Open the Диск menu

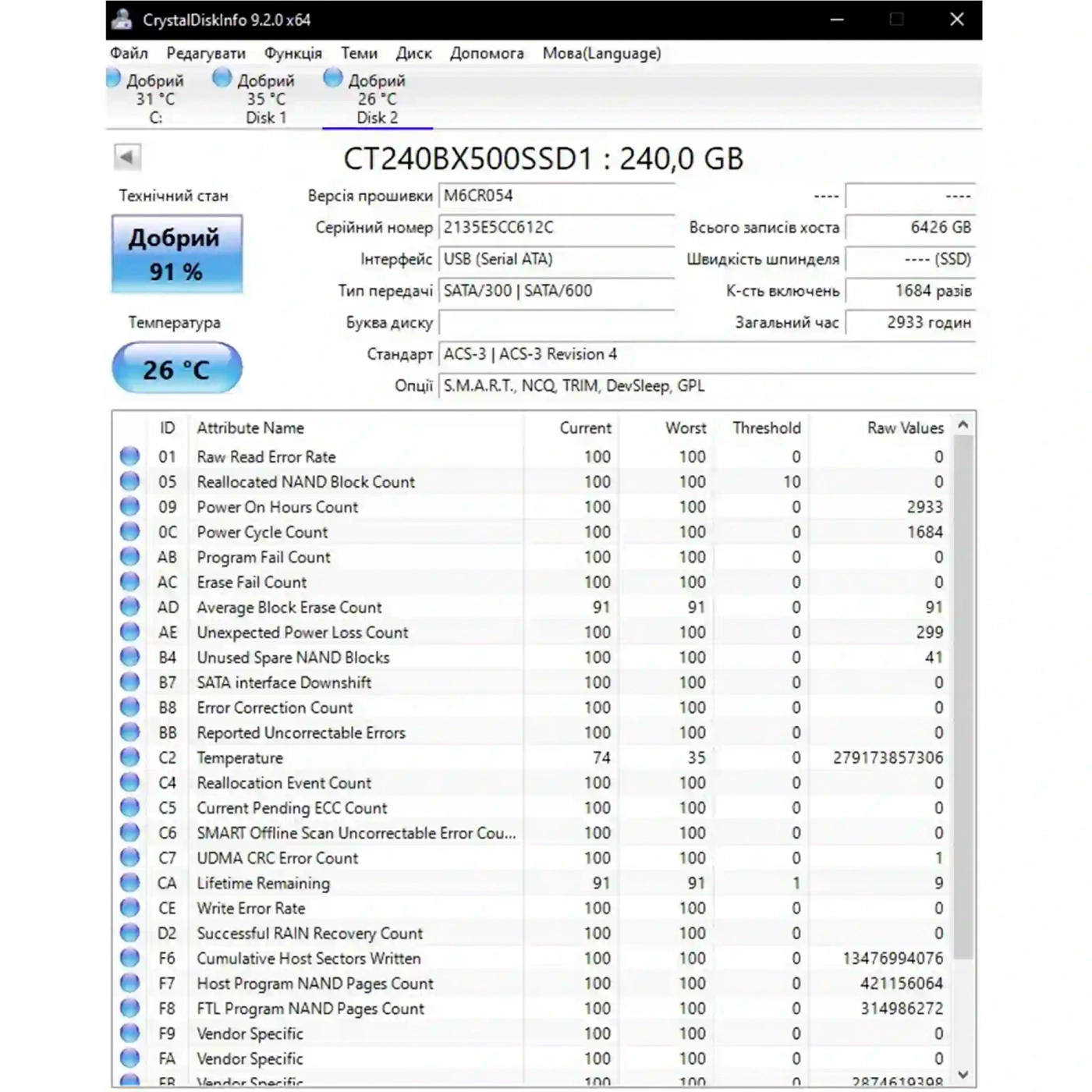click(x=413, y=53)
